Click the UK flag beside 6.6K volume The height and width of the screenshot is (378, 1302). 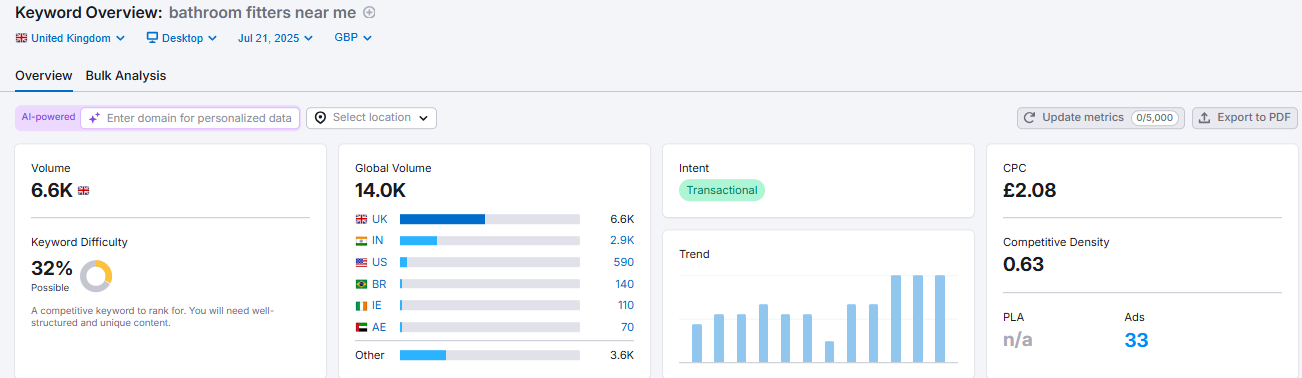point(84,190)
